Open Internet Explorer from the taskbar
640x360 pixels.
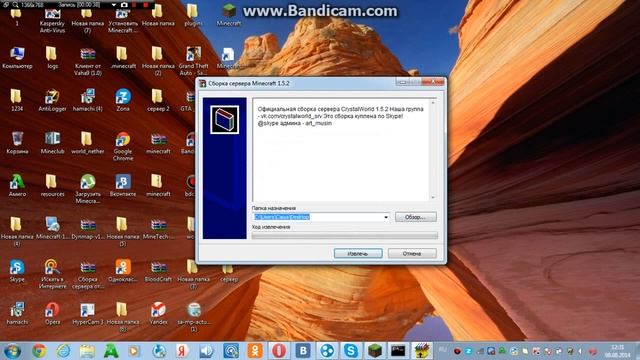tap(63, 351)
